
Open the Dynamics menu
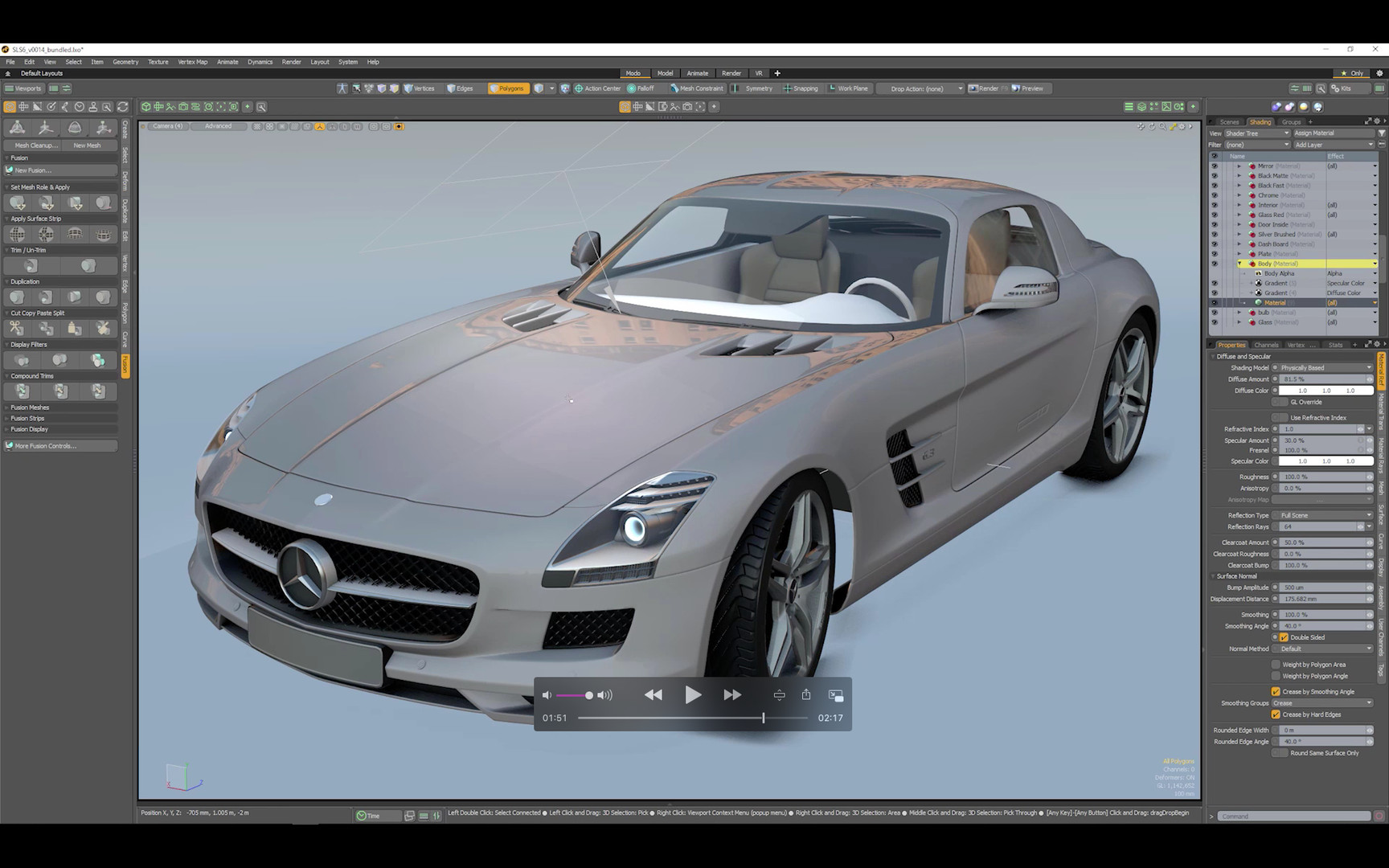click(260, 62)
